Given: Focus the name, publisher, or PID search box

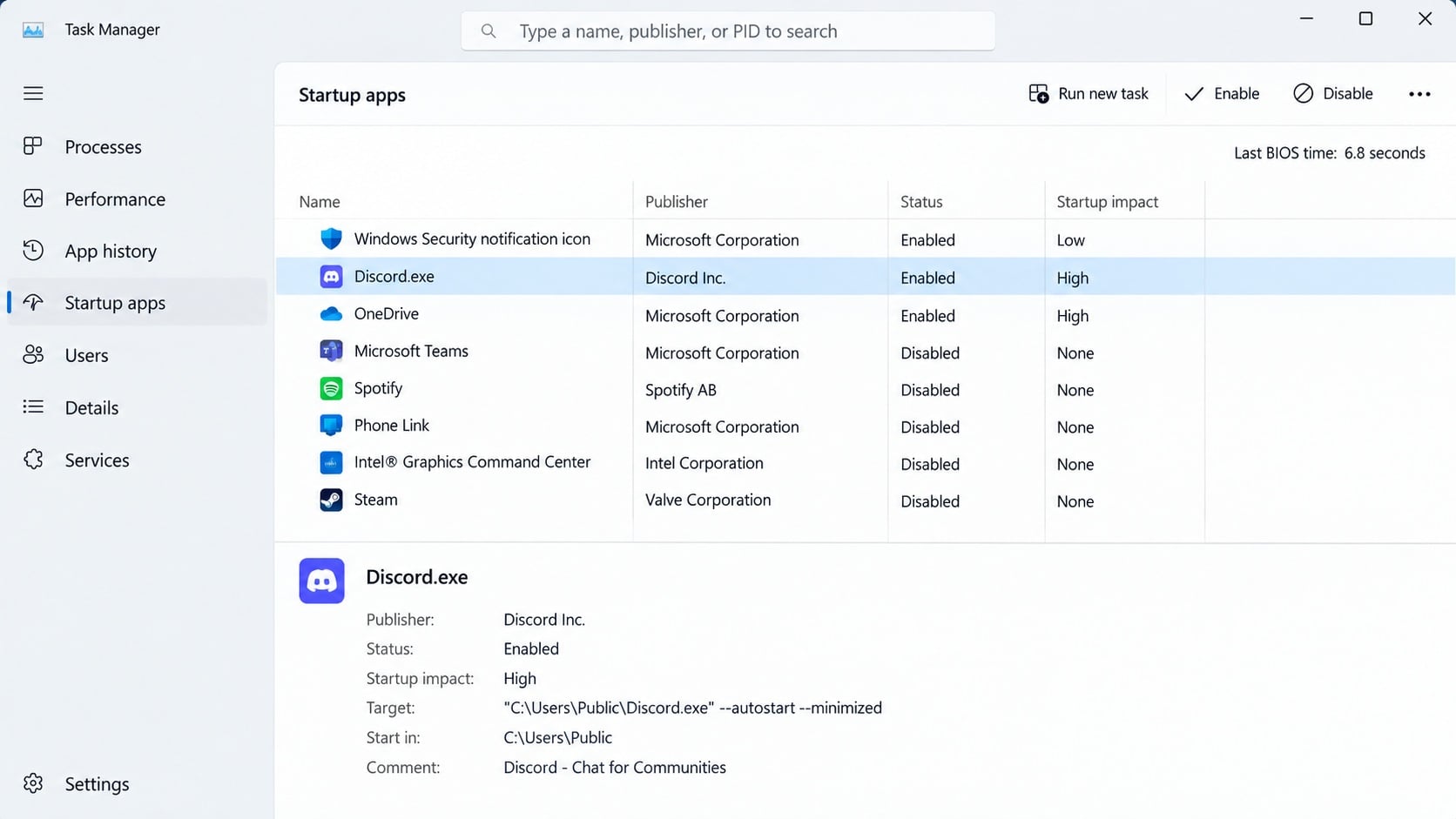Looking at the screenshot, I should [x=728, y=31].
